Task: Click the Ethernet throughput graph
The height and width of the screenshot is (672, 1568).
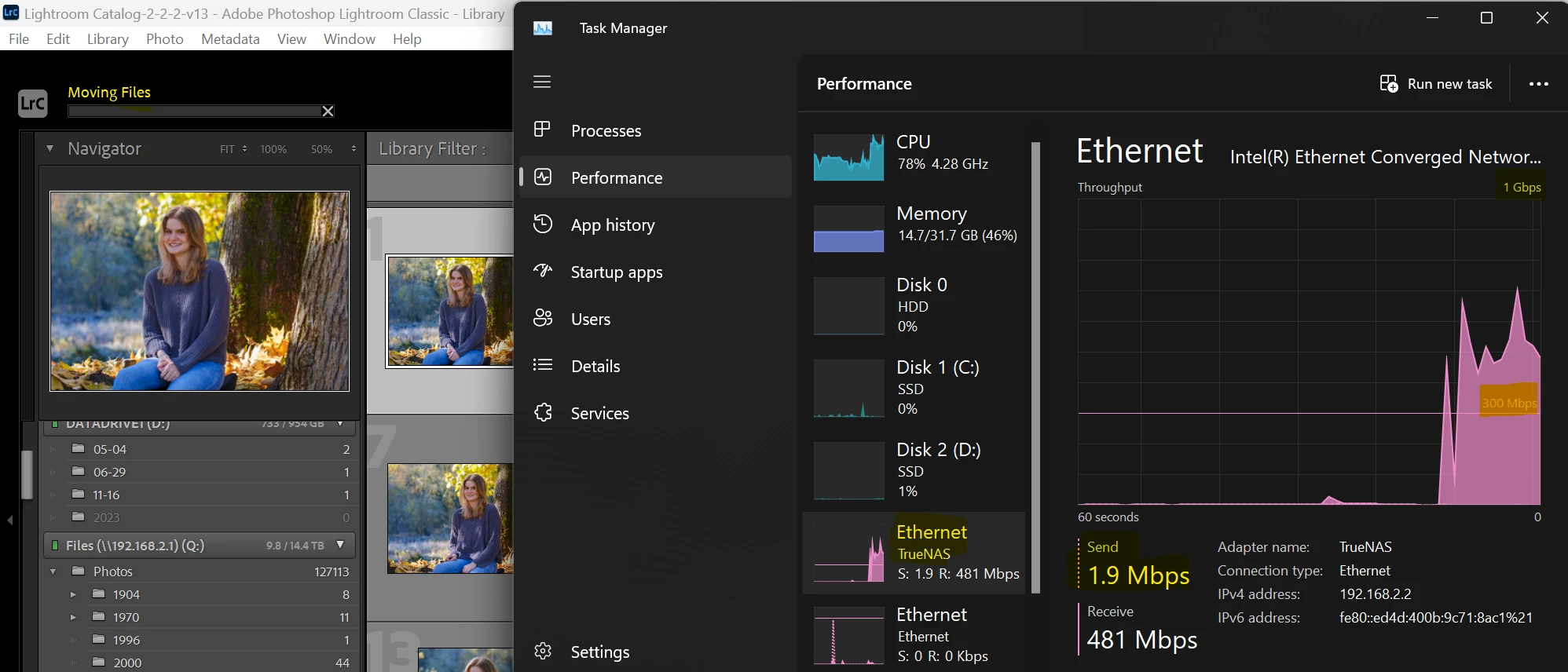Action: coord(1310,352)
